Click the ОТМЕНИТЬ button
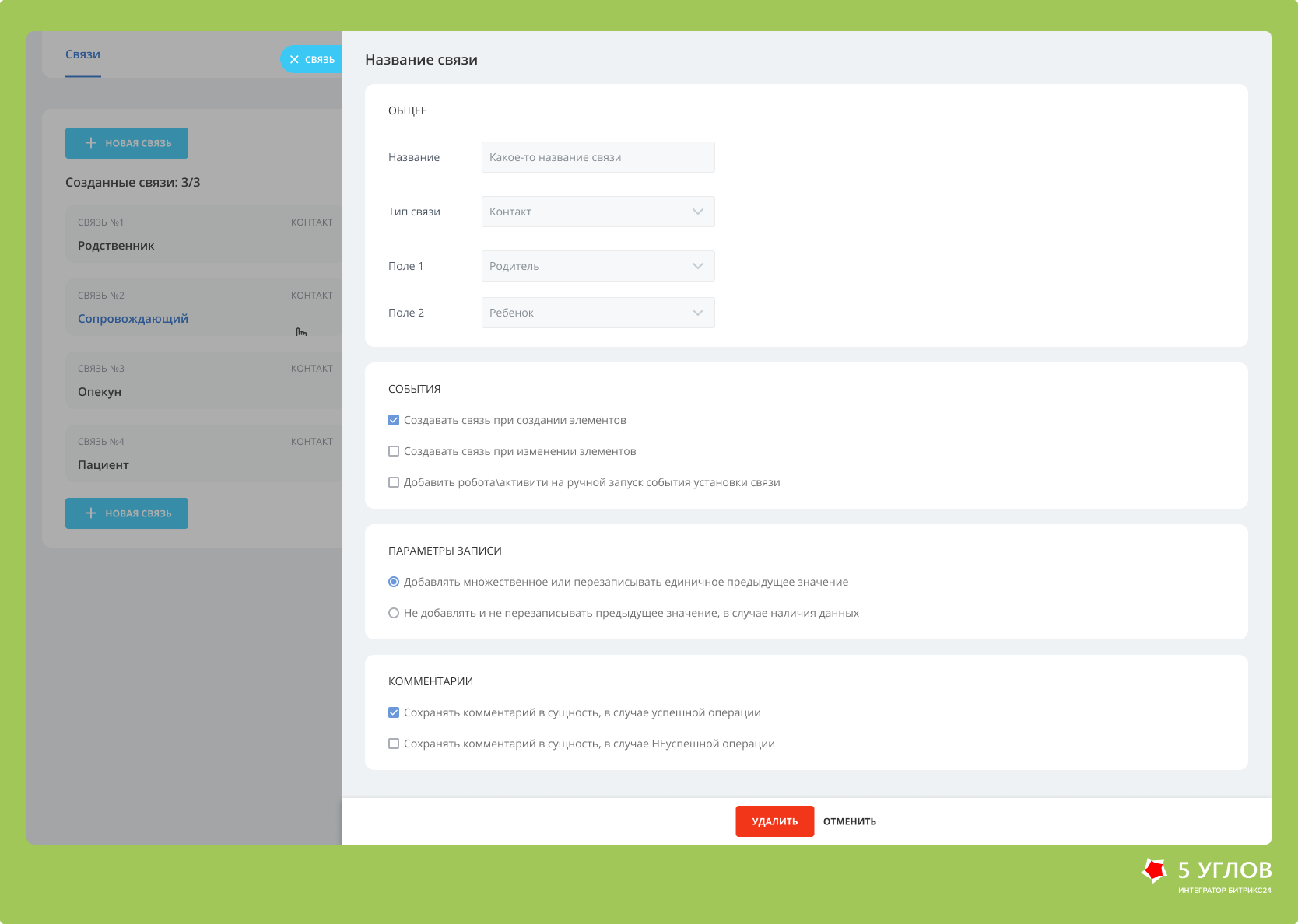Image resolution: width=1298 pixels, height=924 pixels. coord(850,821)
